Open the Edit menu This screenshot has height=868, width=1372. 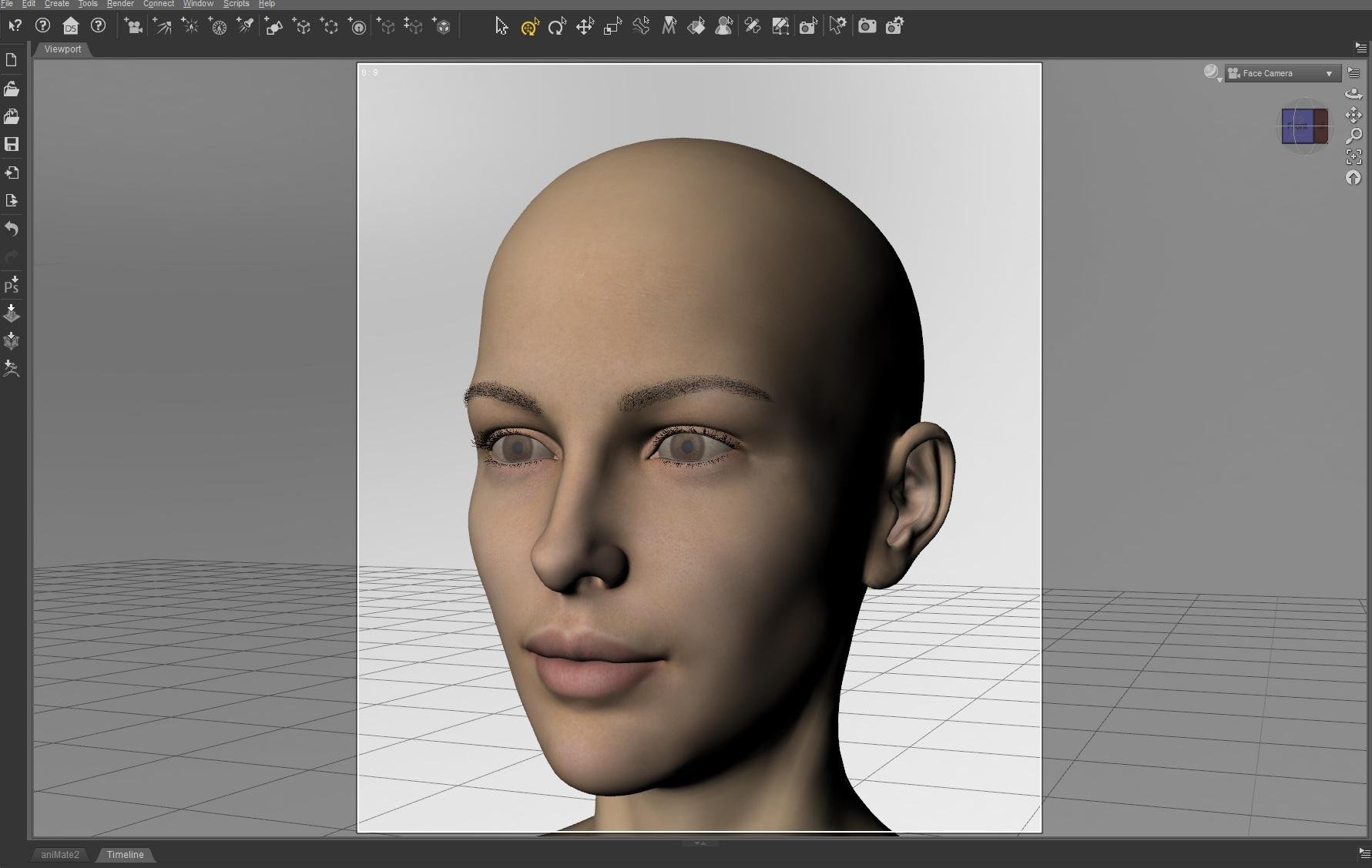coord(29,4)
